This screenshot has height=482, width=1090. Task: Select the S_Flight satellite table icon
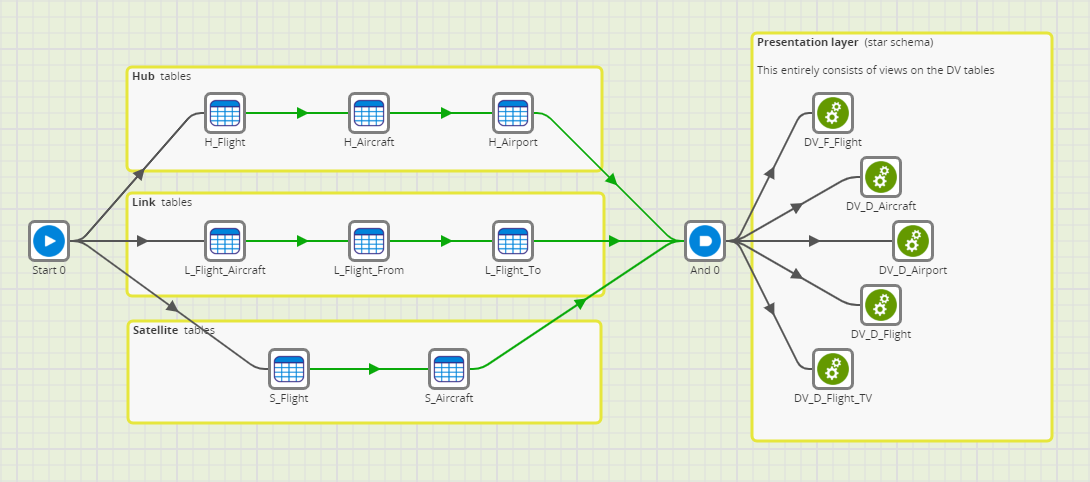(x=289, y=369)
